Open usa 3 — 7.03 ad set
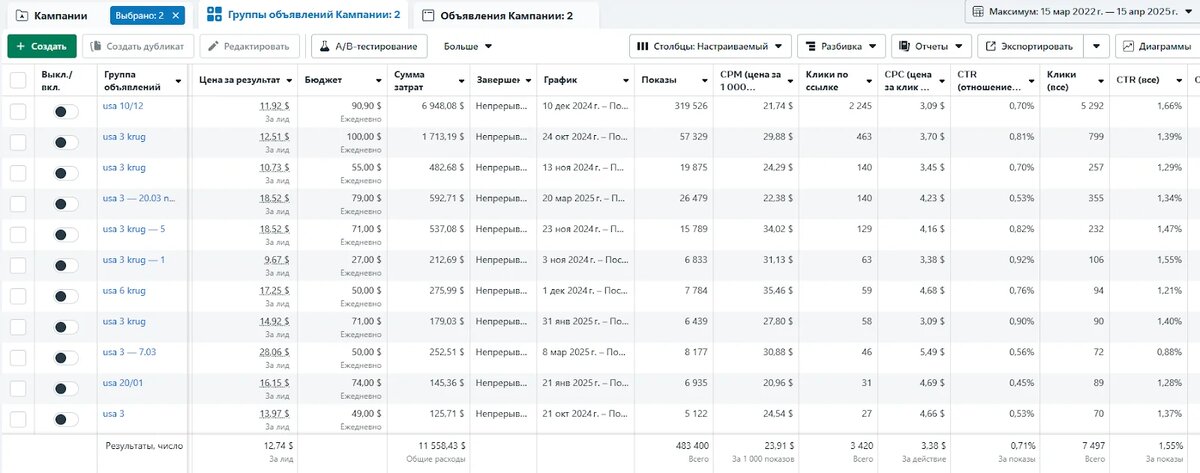Screen dimensions: 1200x473 129,351
